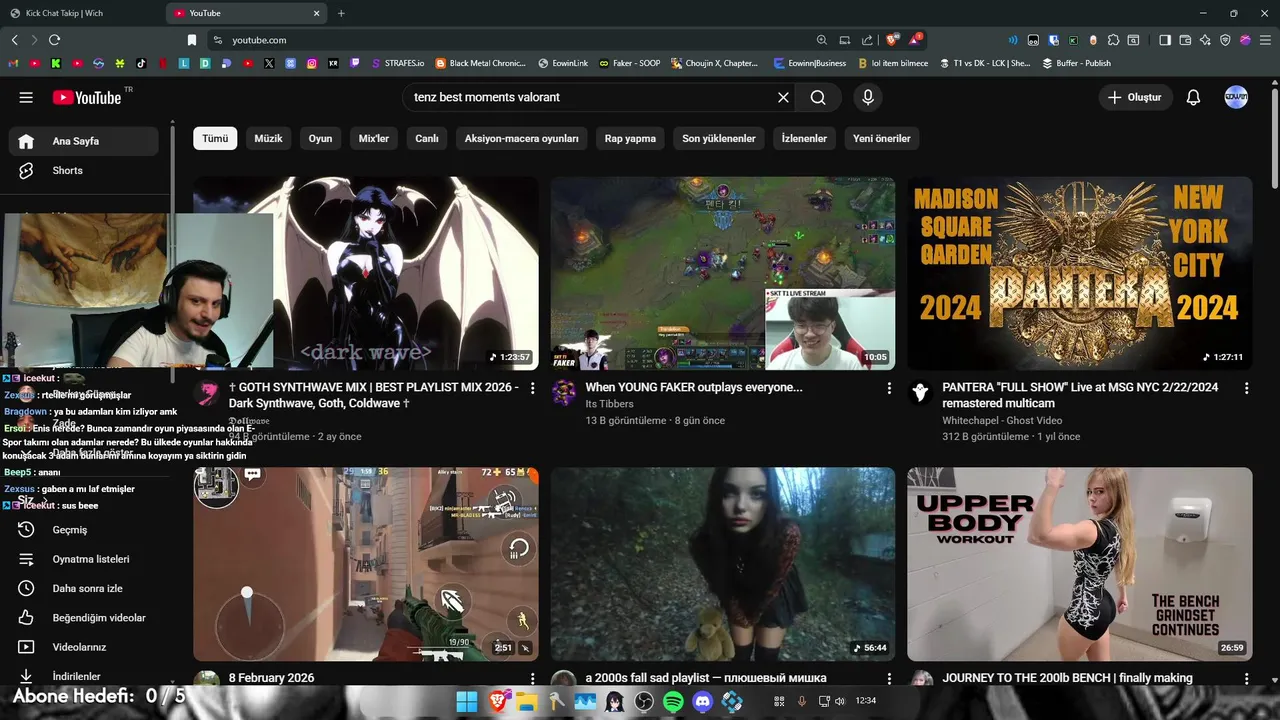Screen dimensions: 1280x720
Task: Open the Young Faker video thumbnail
Action: point(723,273)
